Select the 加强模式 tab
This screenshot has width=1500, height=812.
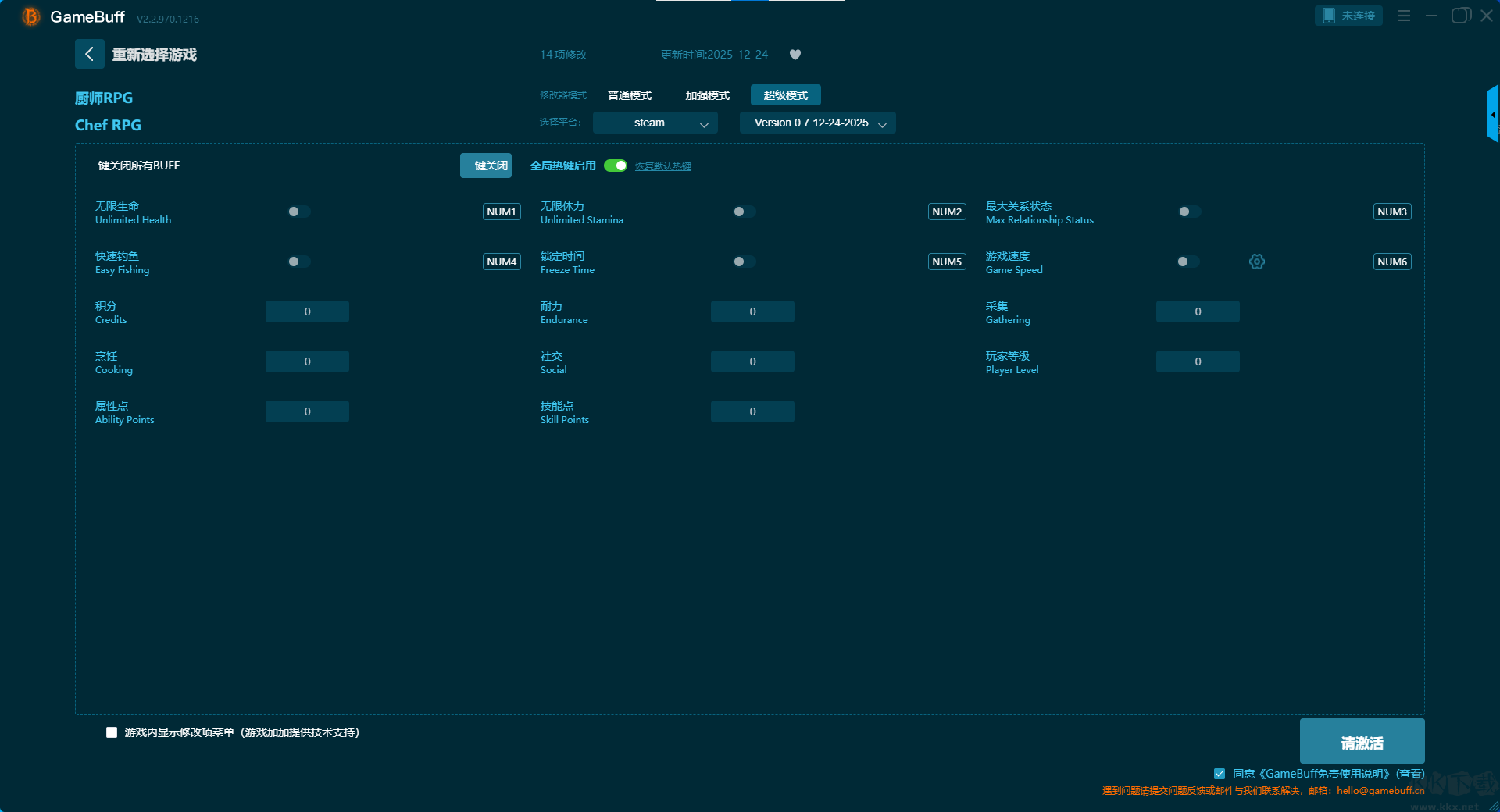(x=707, y=95)
